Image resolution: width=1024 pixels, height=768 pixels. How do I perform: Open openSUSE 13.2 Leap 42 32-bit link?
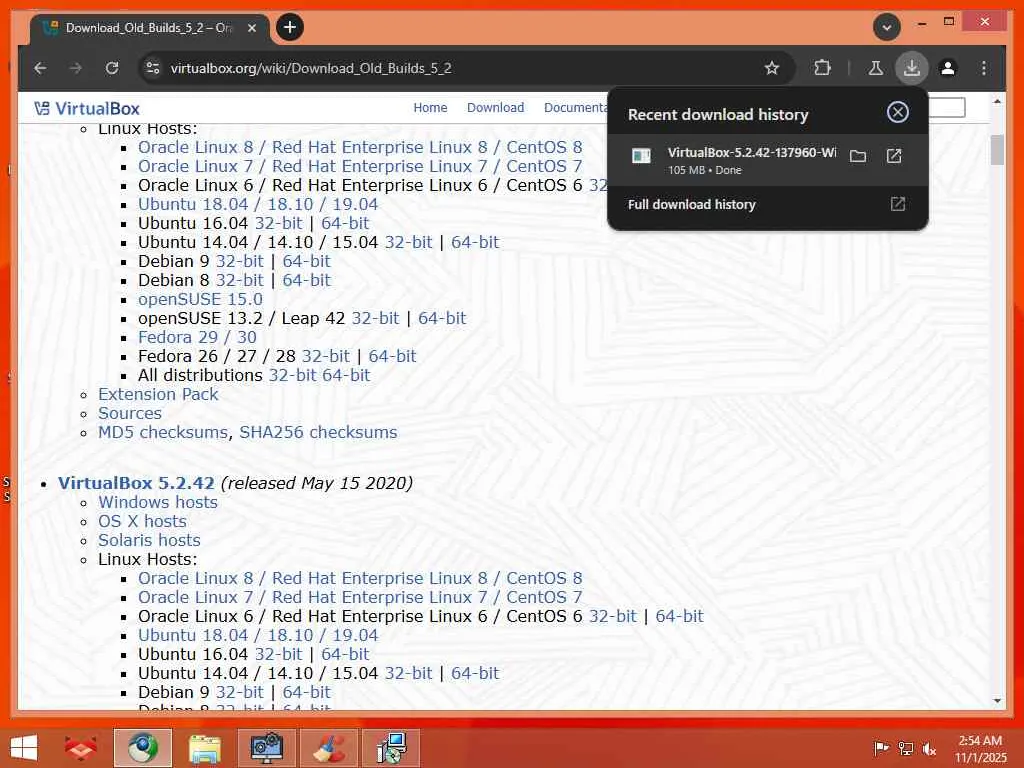click(375, 318)
